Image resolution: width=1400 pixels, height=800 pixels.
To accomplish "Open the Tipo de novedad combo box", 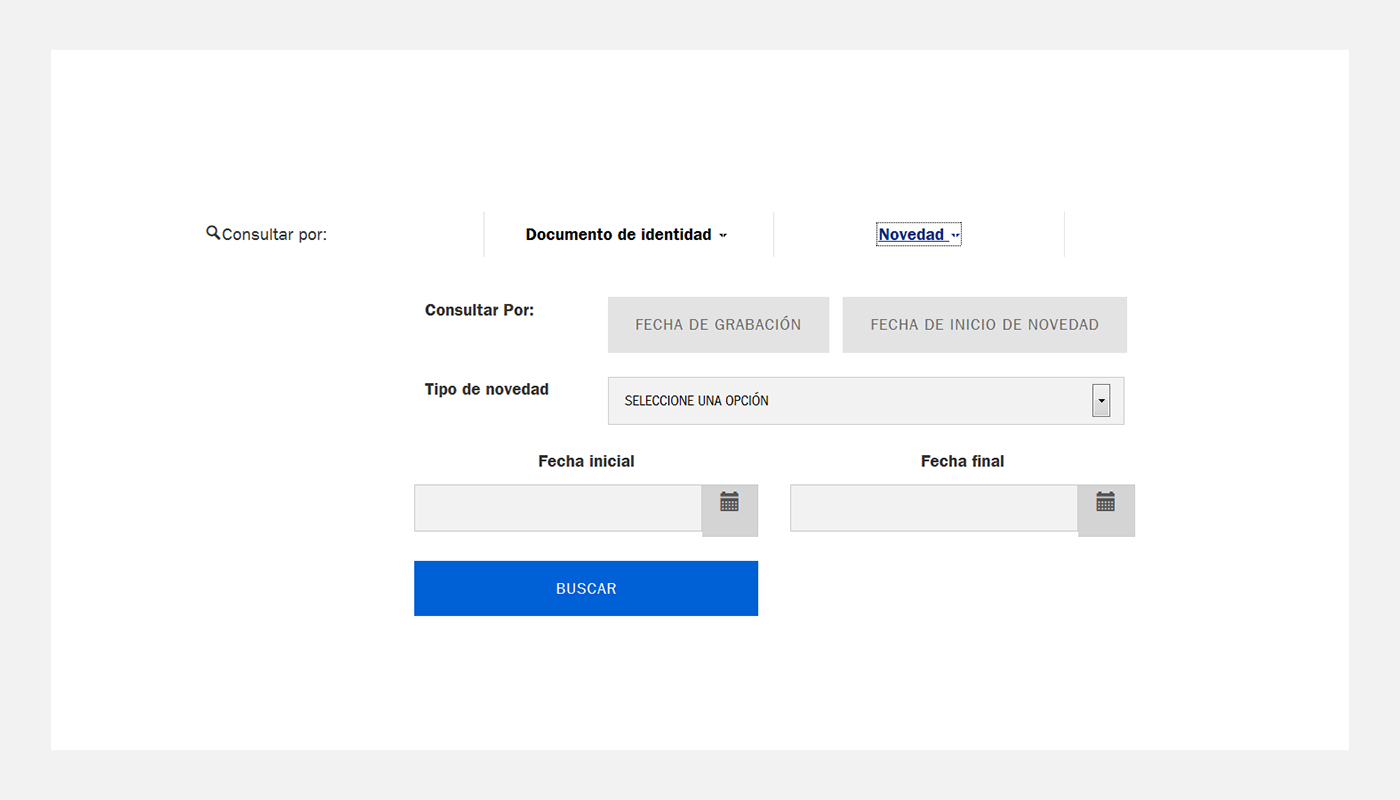I will 866,401.
